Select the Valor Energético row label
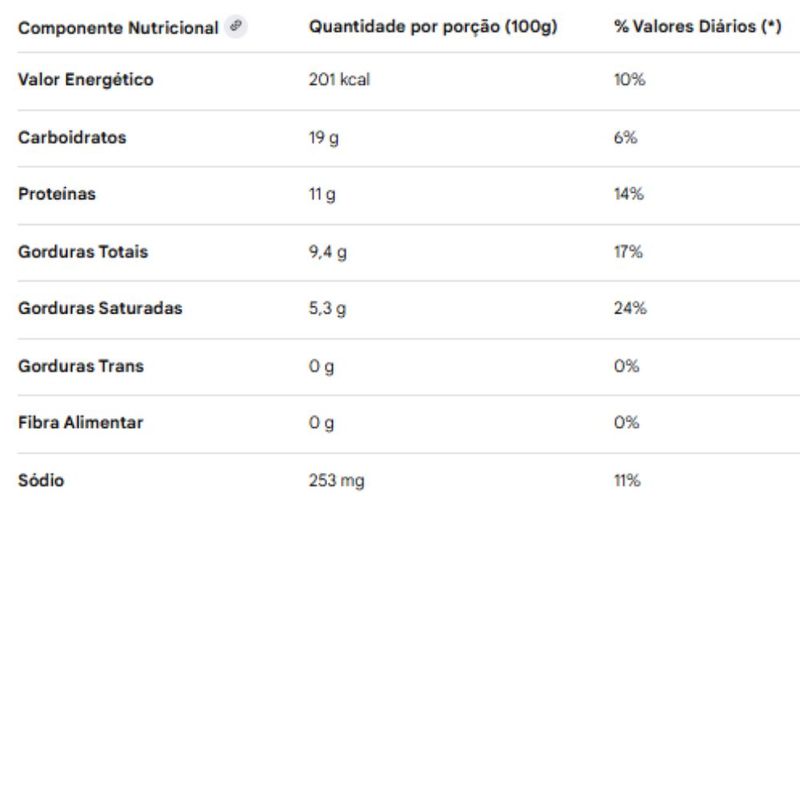Viewport: 800px width, 800px height. click(x=86, y=80)
